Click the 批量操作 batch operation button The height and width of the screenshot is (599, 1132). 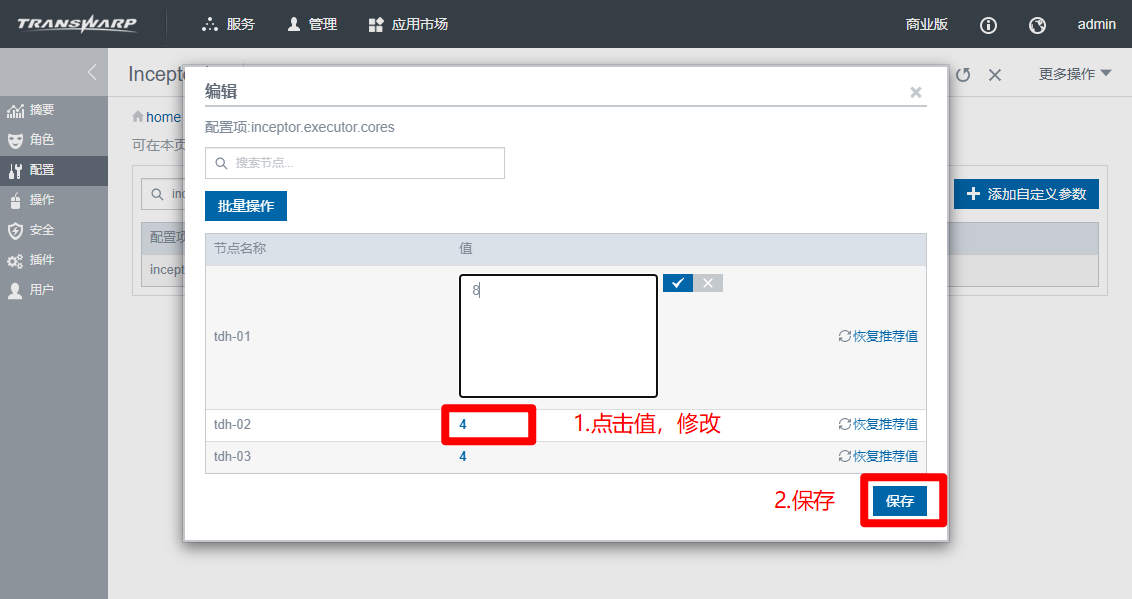(x=245, y=206)
